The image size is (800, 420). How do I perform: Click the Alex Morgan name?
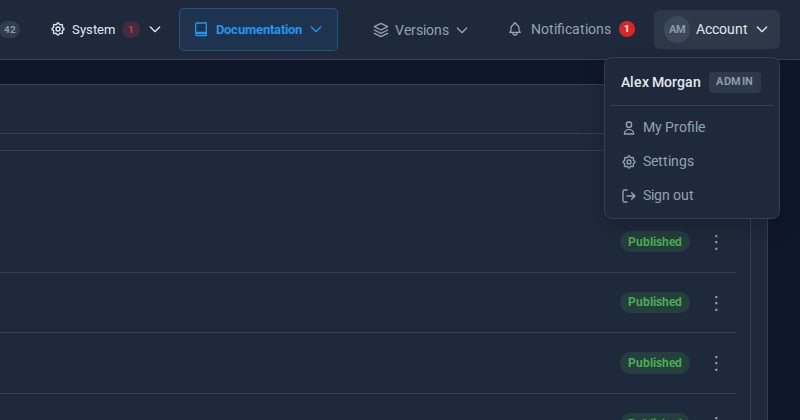tap(661, 82)
